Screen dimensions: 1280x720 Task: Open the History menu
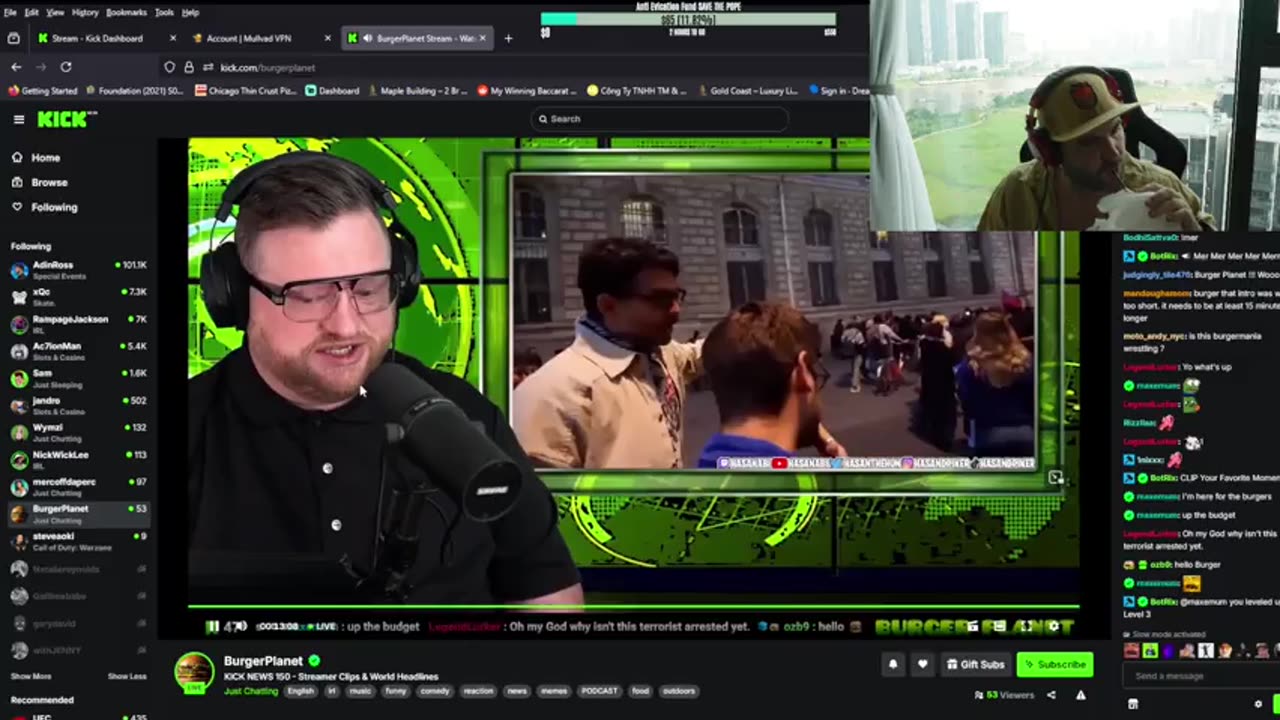85,12
